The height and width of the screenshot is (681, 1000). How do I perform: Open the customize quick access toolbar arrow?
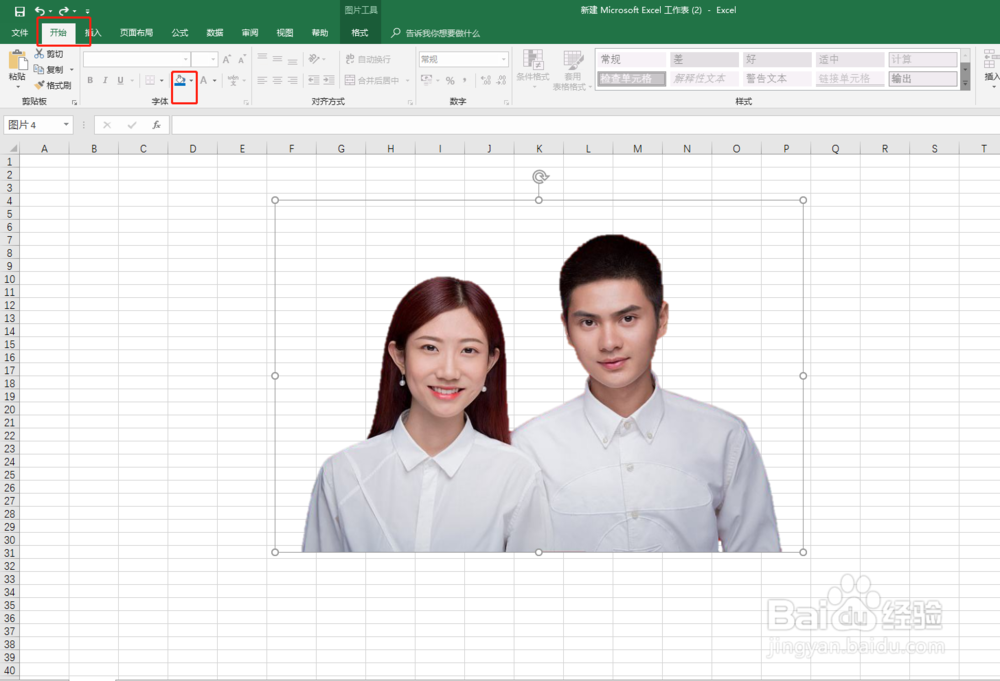87,11
